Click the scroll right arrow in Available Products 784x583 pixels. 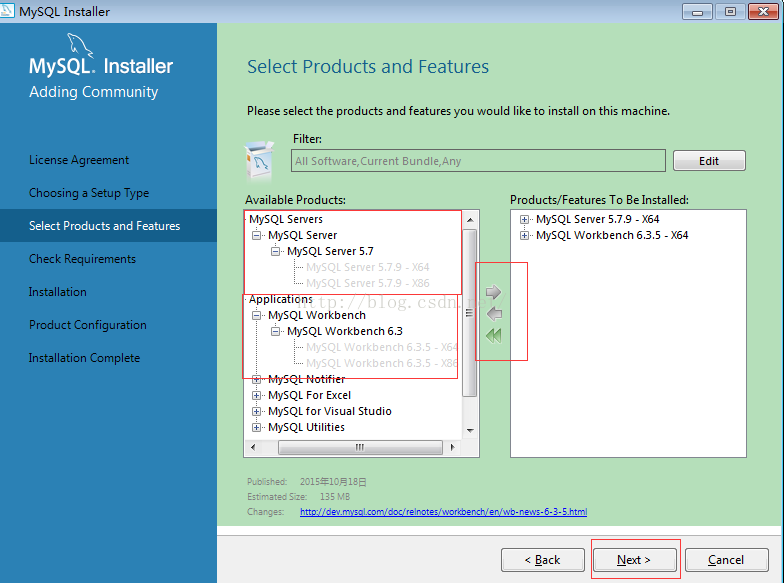(x=452, y=447)
